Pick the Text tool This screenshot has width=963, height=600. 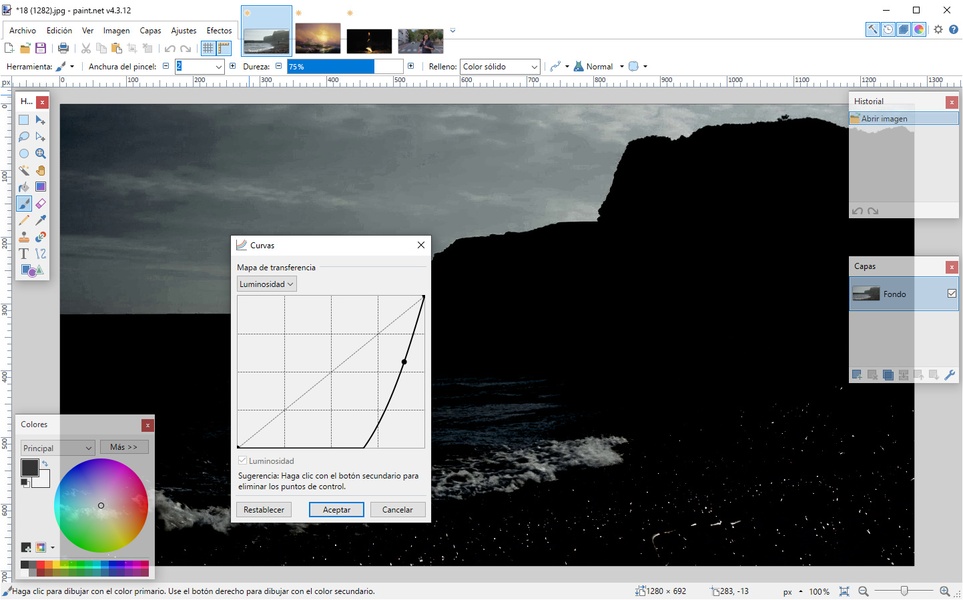(x=24, y=254)
